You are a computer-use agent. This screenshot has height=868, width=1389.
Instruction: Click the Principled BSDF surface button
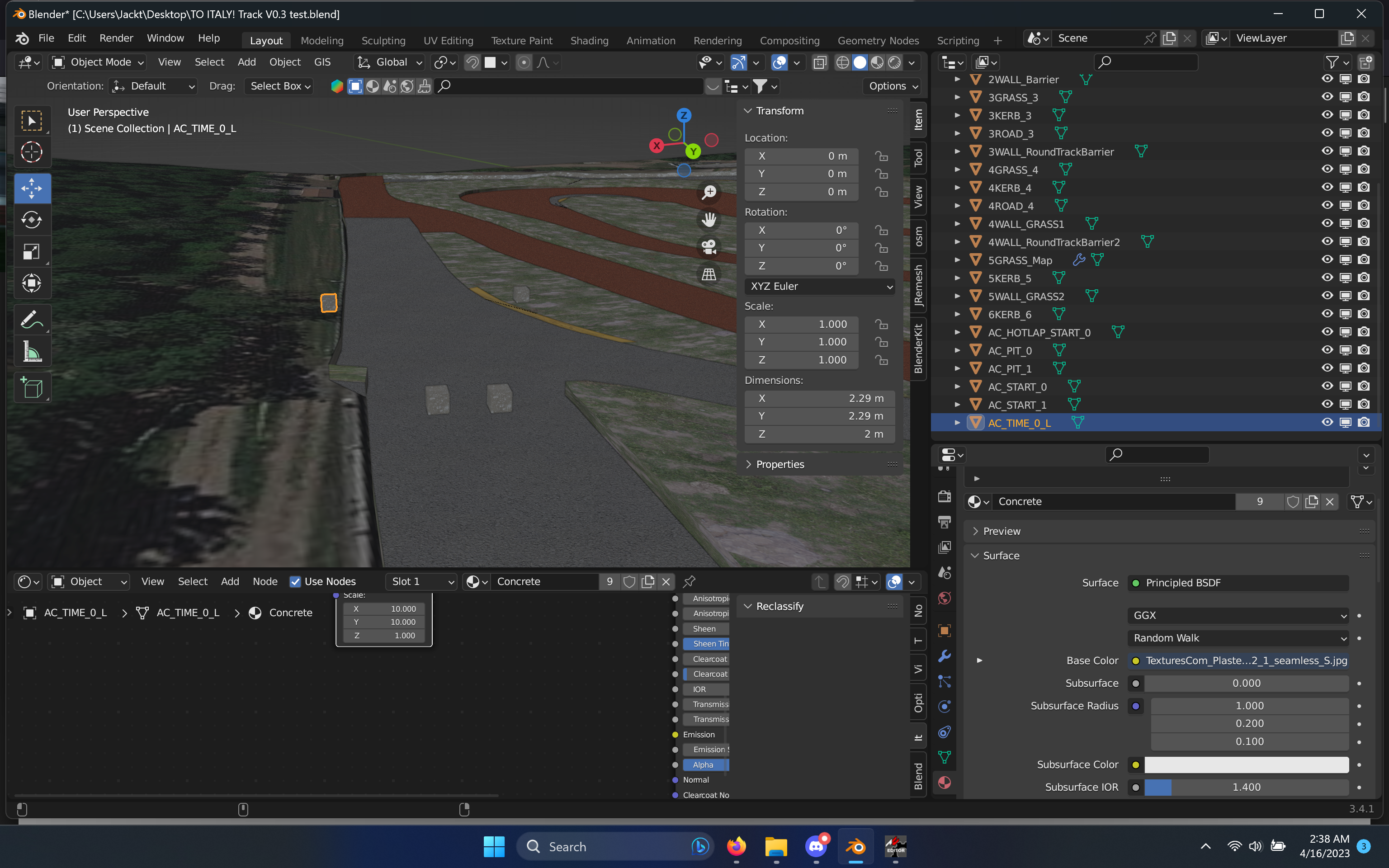(1238, 583)
